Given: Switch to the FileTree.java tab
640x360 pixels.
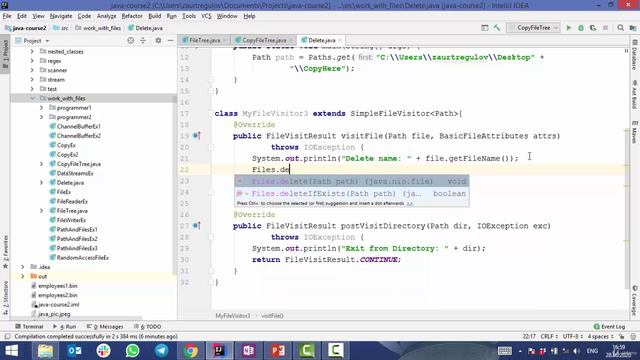Looking at the screenshot, I should 204,40.
